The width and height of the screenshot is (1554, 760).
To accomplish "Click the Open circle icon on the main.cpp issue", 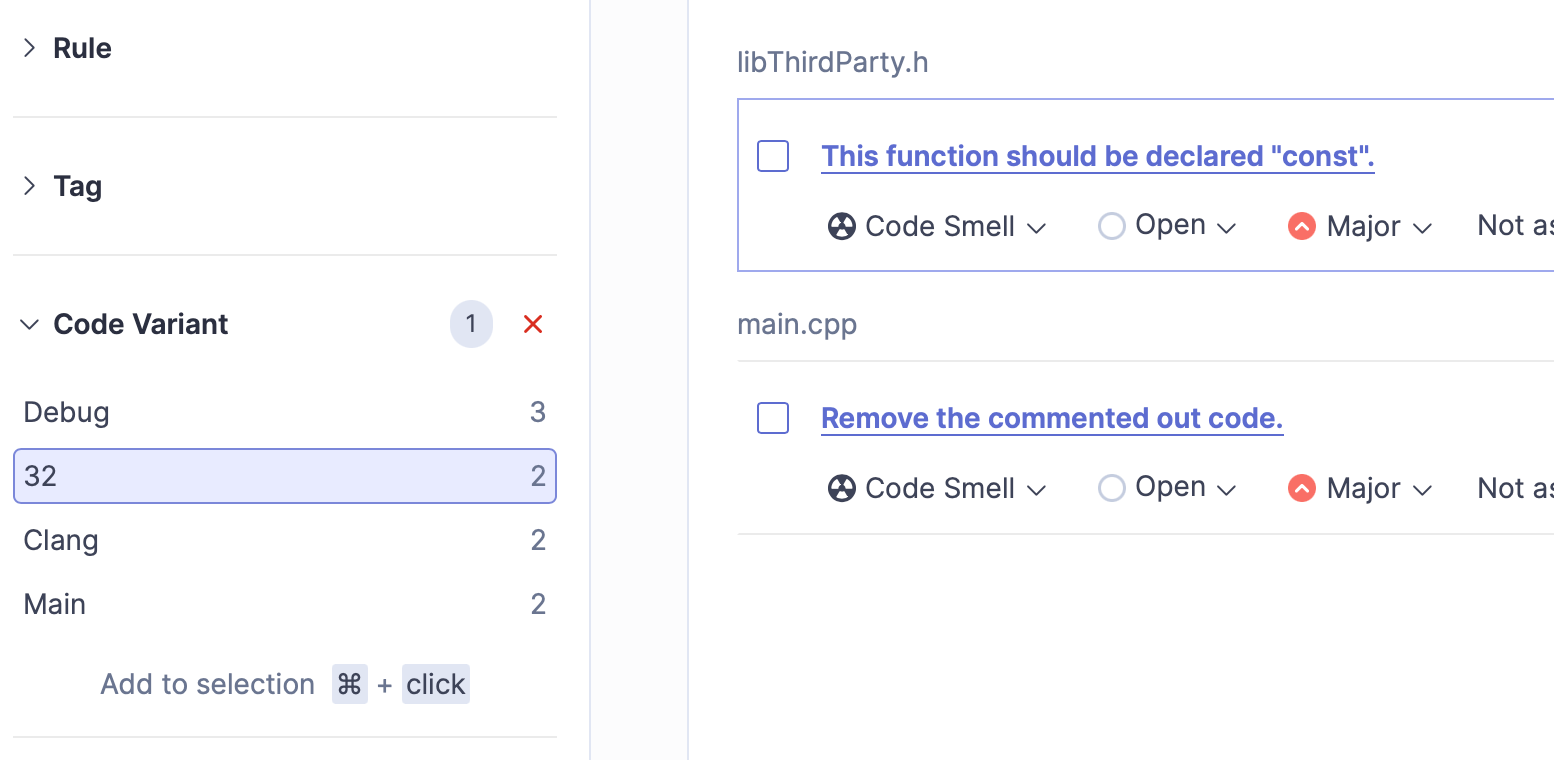I will (1111, 488).
